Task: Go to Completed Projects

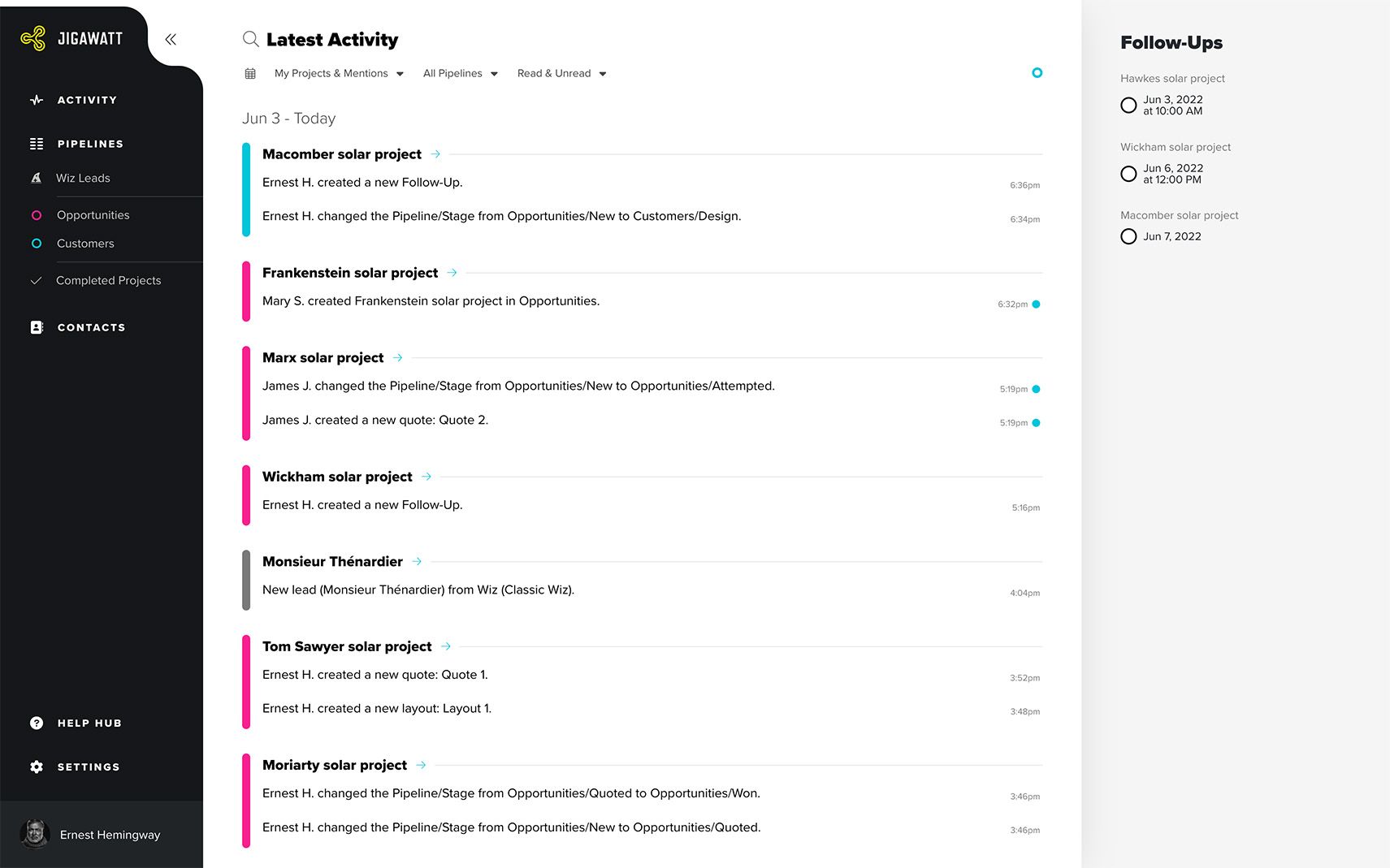Action: click(x=108, y=280)
